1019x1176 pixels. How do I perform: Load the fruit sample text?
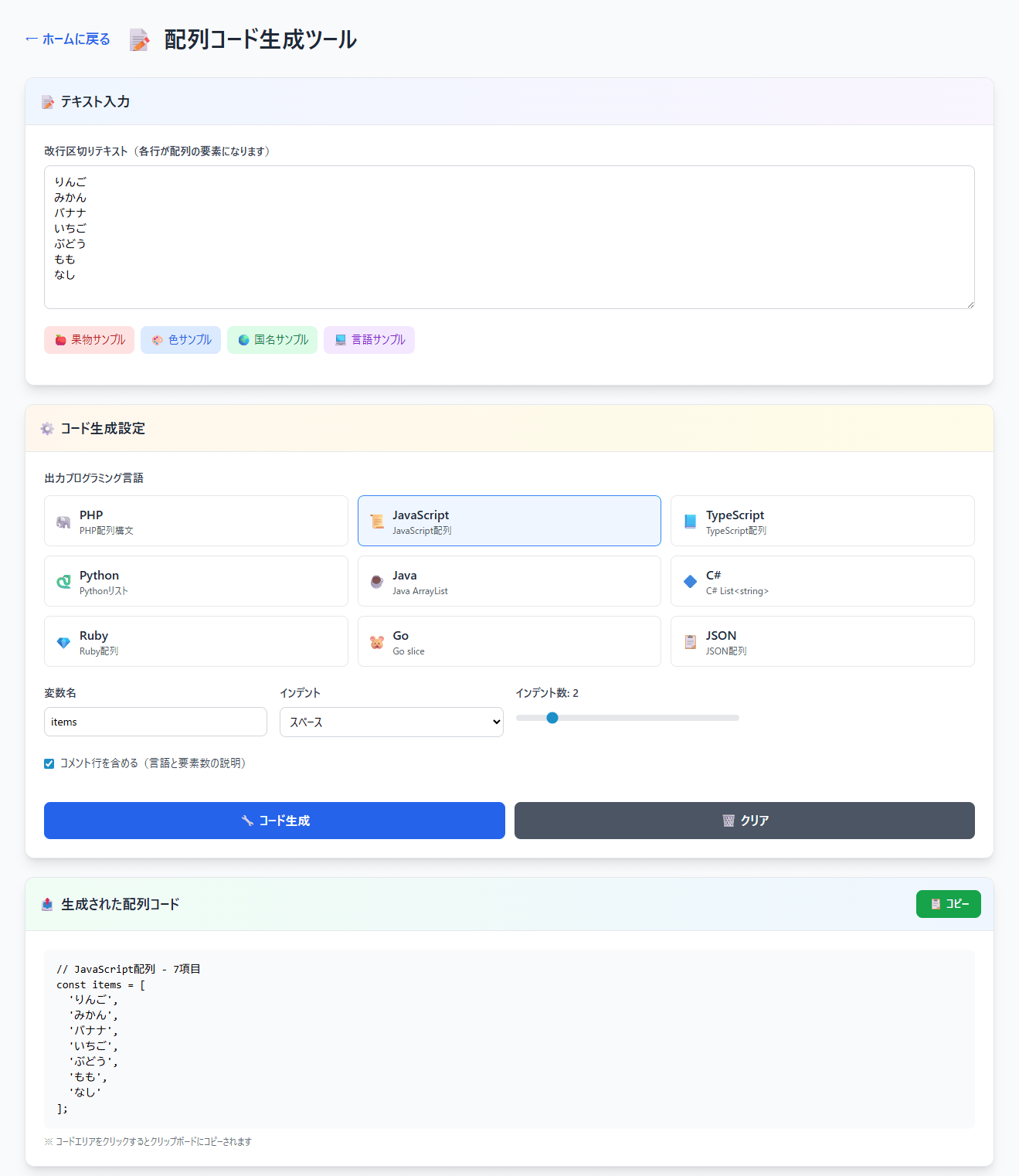(x=89, y=340)
